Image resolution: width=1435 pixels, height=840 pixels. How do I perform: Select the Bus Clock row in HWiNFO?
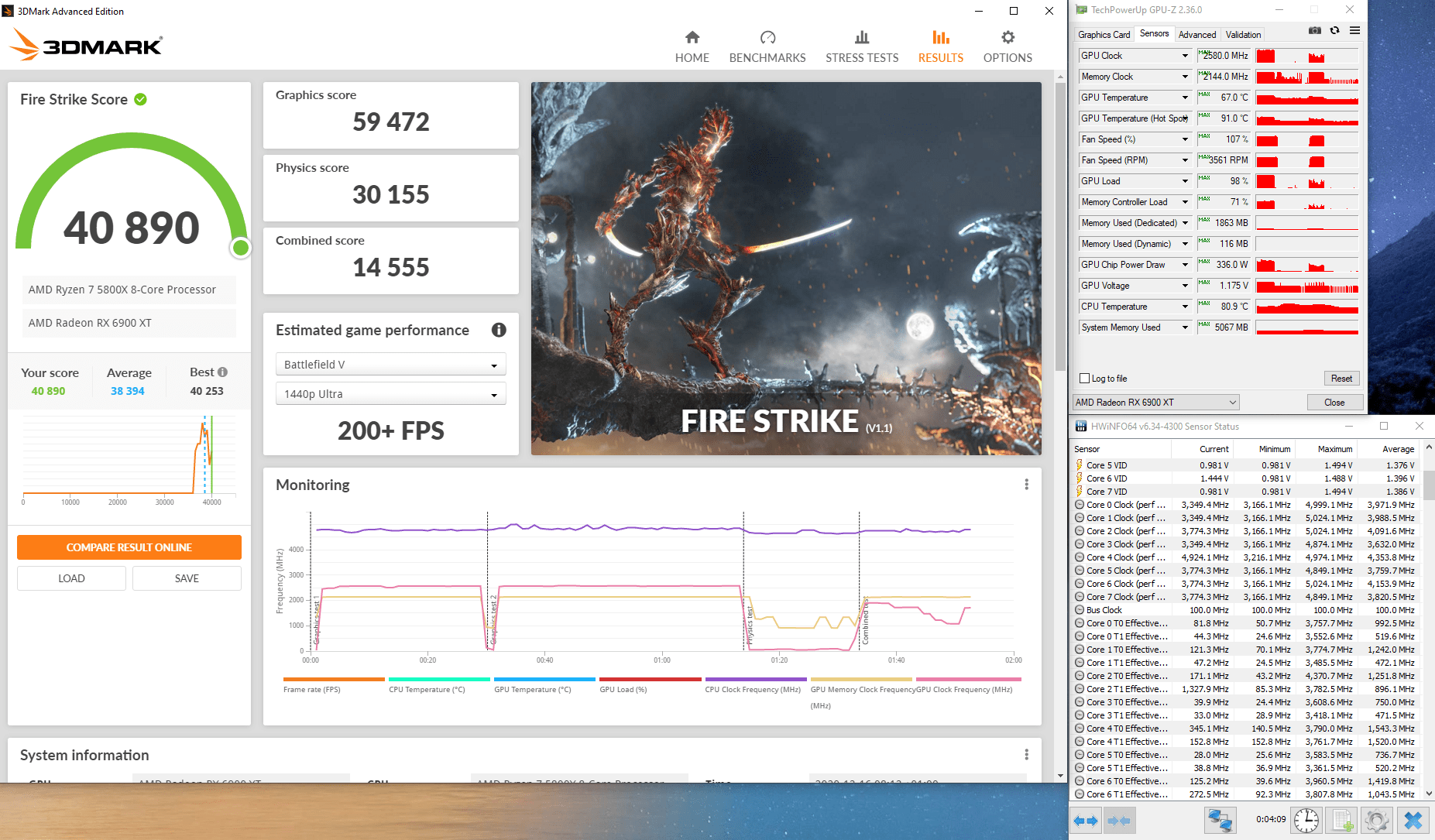coord(1246,610)
